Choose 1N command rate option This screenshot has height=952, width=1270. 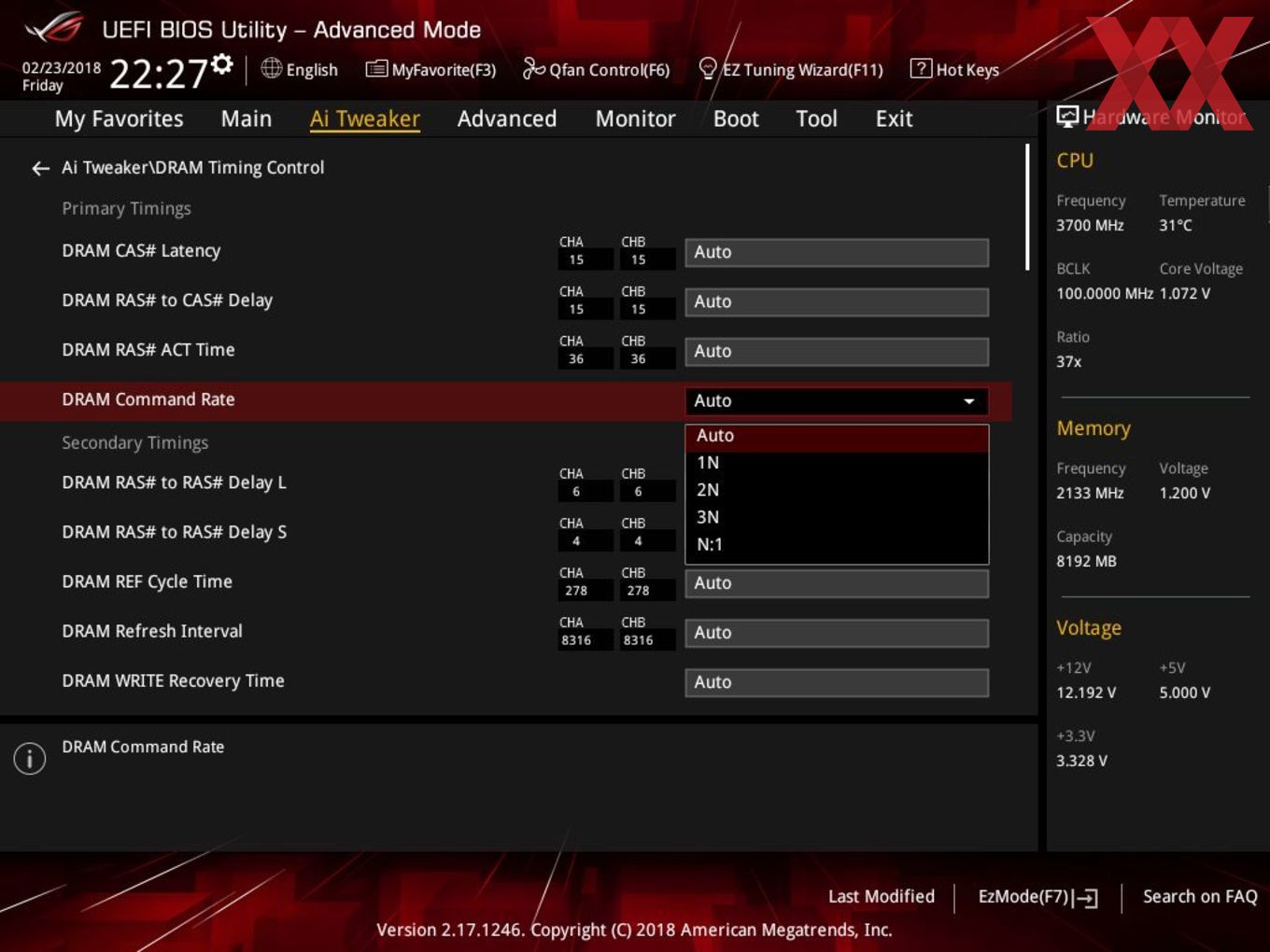[x=837, y=463]
